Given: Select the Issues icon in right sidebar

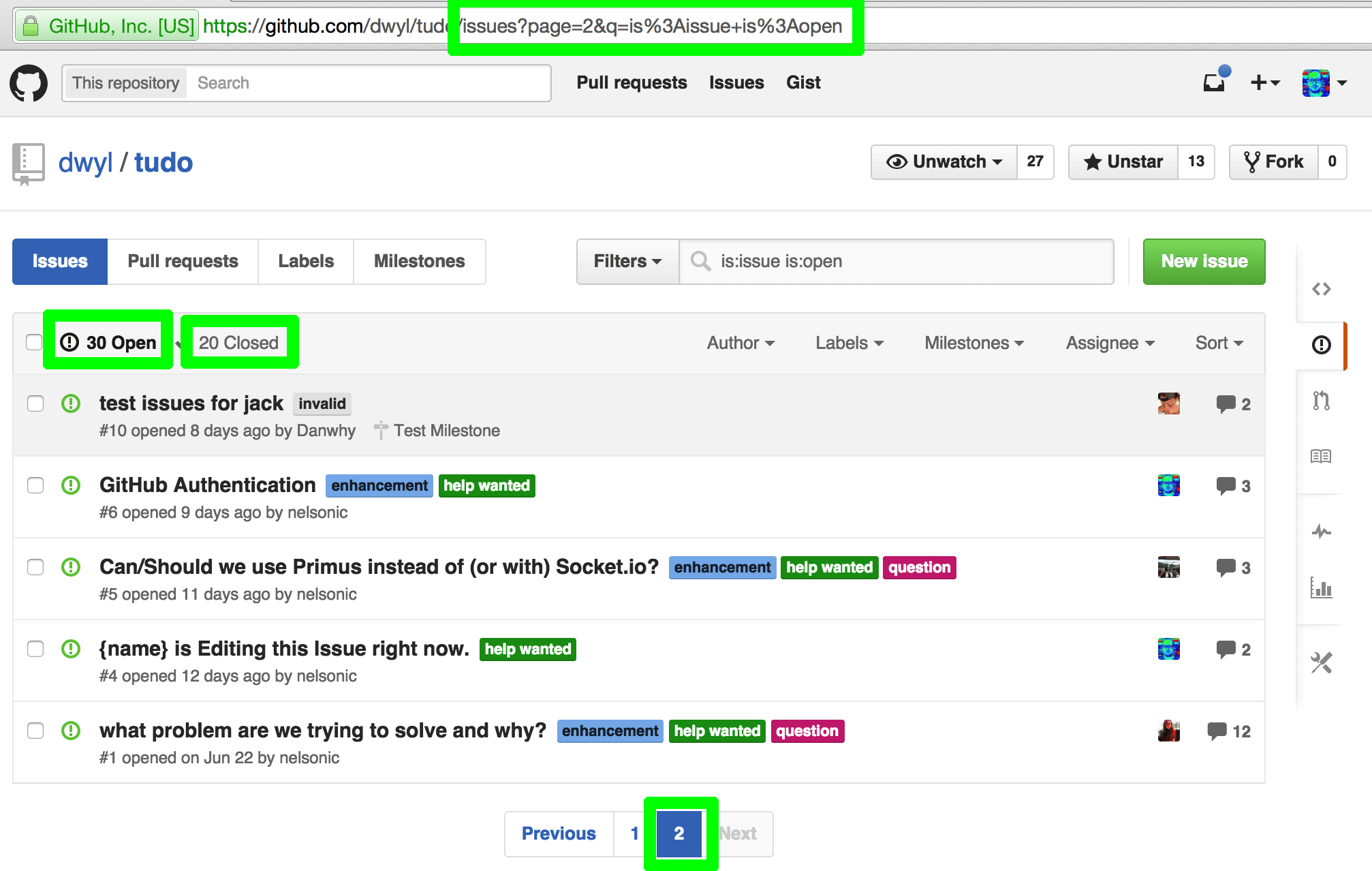Looking at the screenshot, I should [1321, 345].
